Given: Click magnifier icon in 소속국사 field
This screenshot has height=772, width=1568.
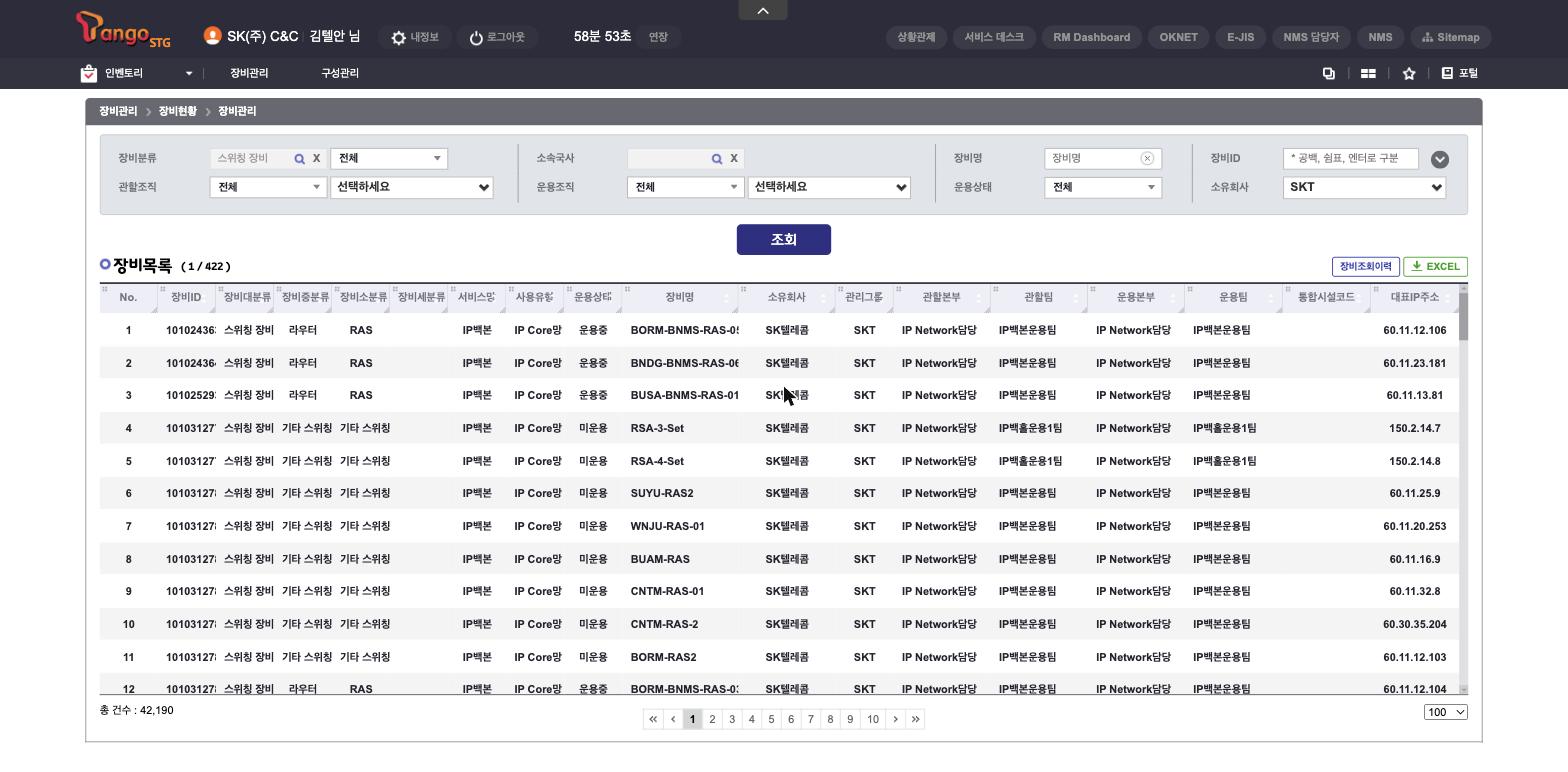Looking at the screenshot, I should [x=717, y=158].
